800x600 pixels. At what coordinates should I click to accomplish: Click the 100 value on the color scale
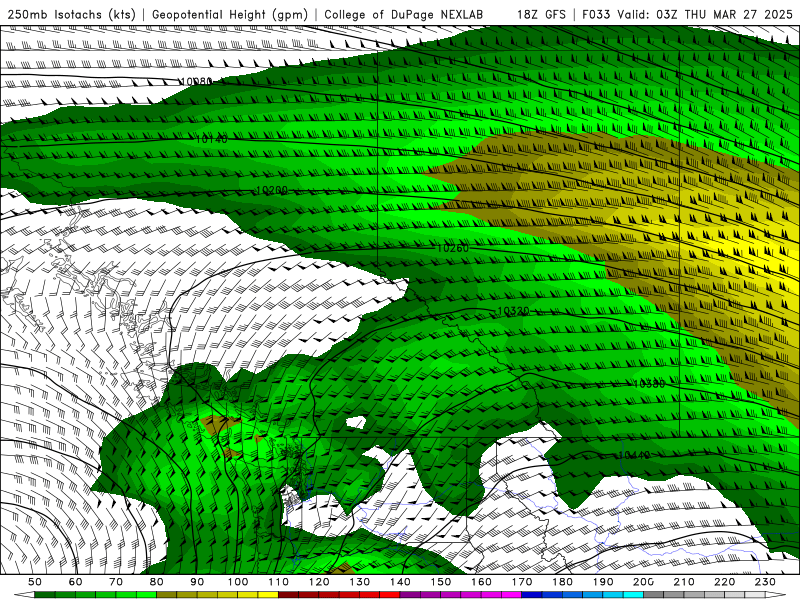tap(238, 582)
